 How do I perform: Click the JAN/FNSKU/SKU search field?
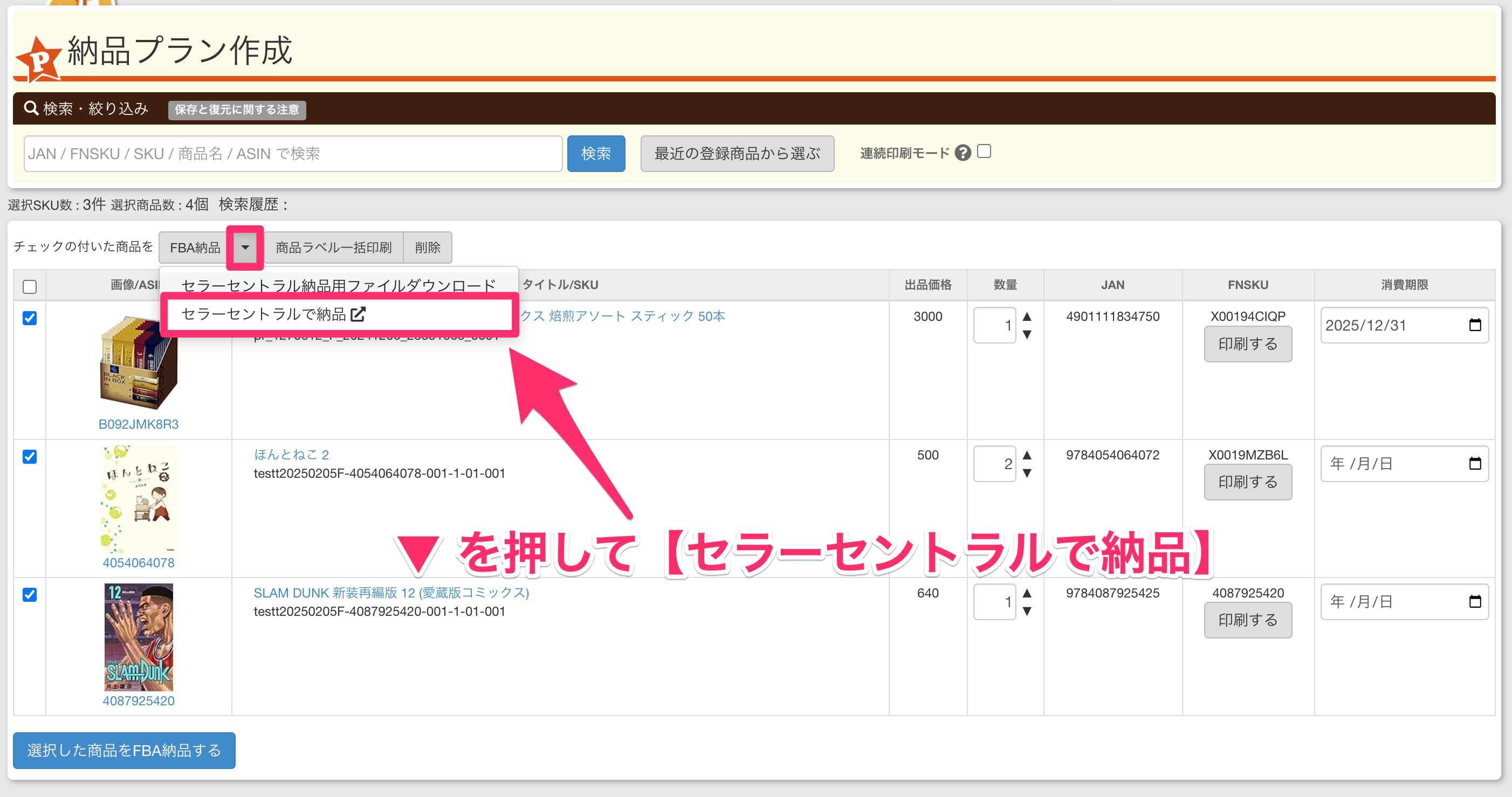coord(292,154)
